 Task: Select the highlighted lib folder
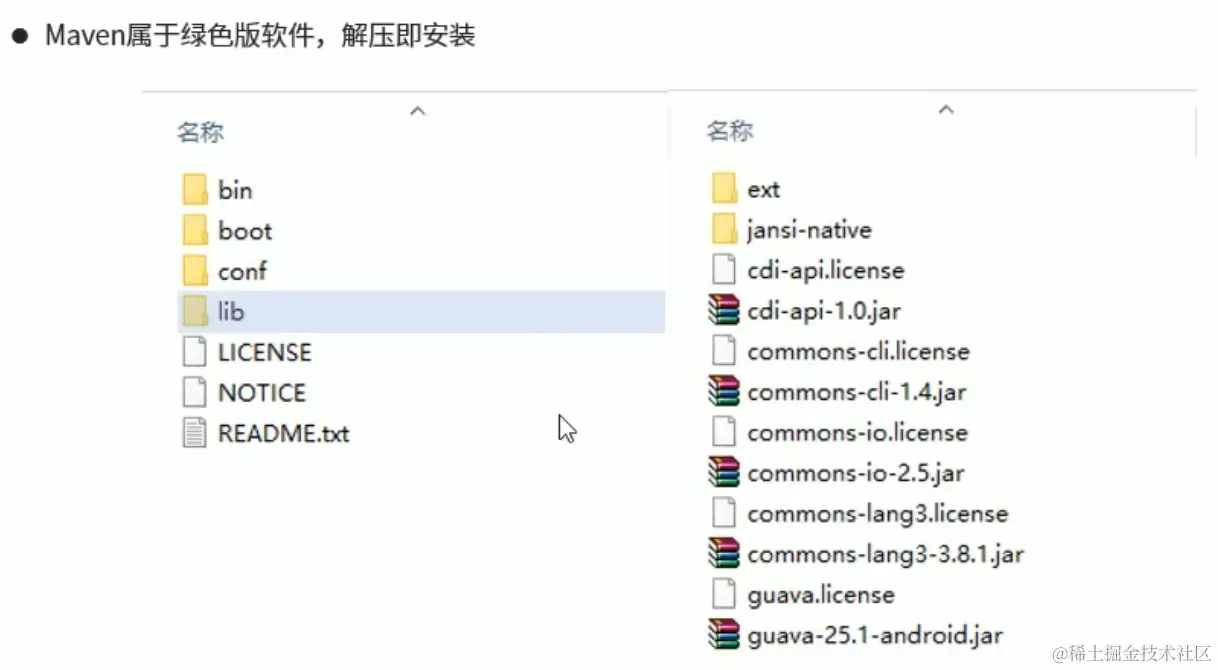[421, 312]
